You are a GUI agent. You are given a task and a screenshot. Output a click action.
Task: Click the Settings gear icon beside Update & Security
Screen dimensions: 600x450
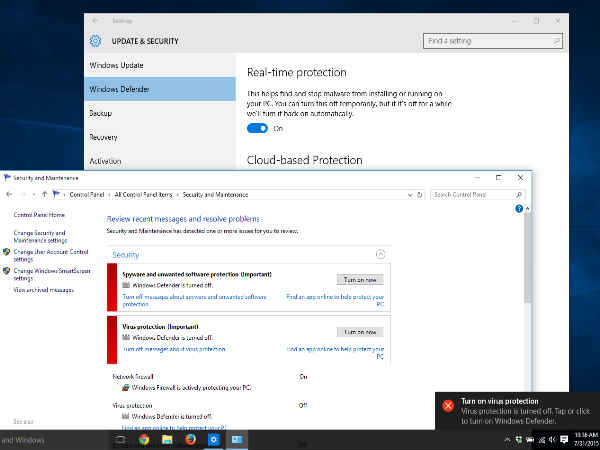point(95,41)
